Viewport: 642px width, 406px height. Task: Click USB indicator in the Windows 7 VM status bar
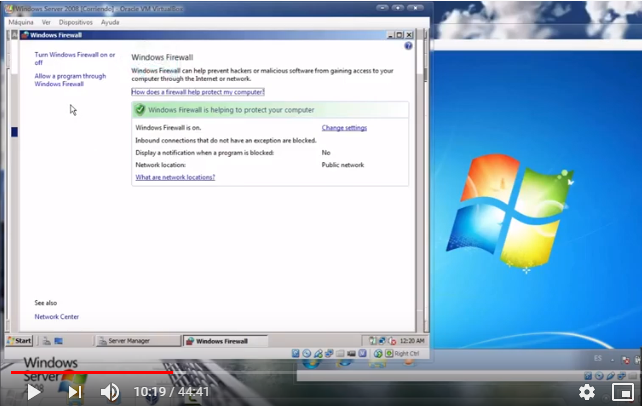[610, 376]
